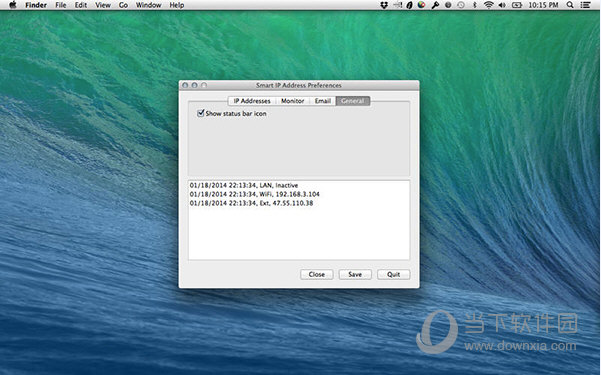Toggle Show status bar icon checkbox

pos(200,113)
